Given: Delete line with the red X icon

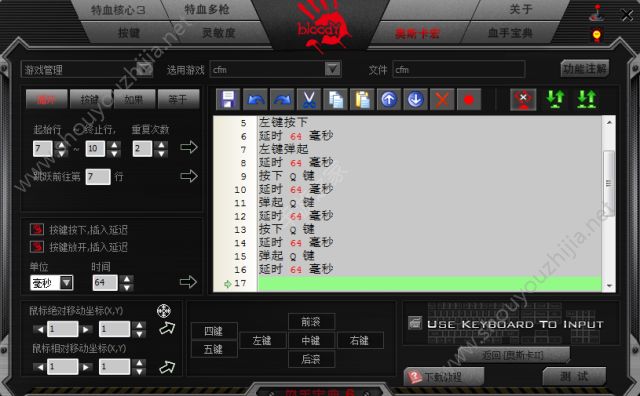Looking at the screenshot, I should pos(442,99).
